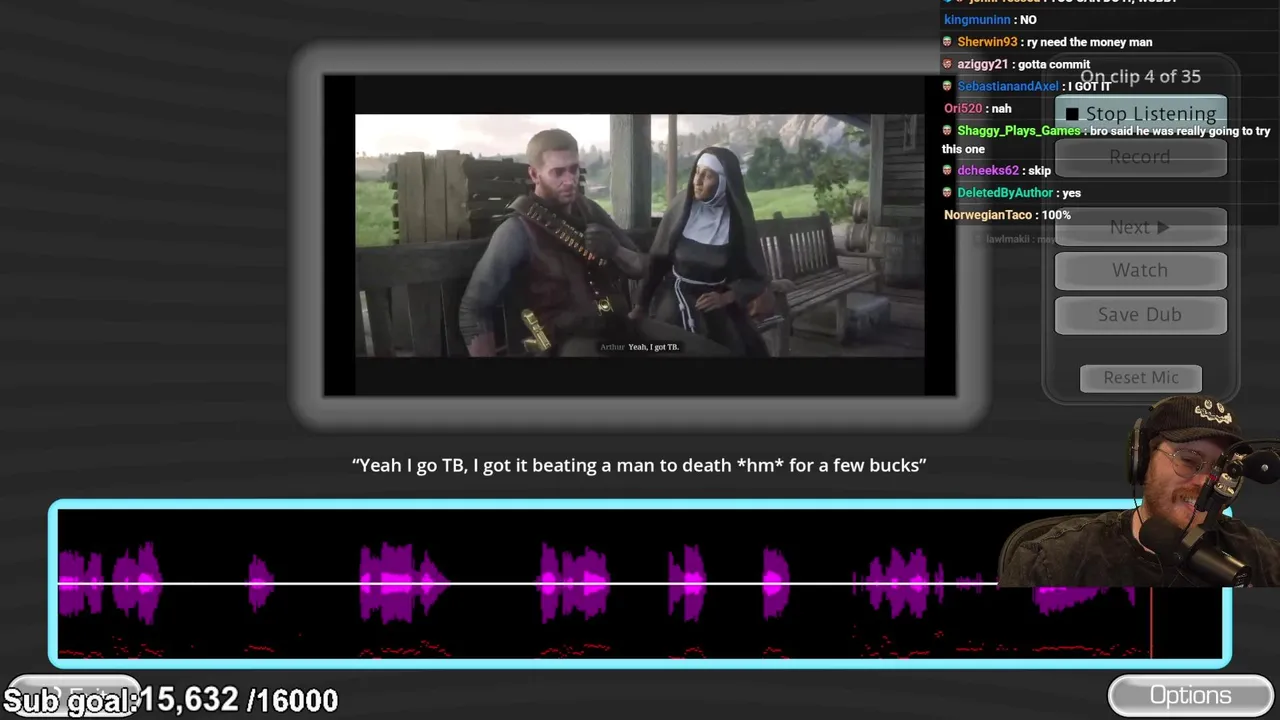This screenshot has width=1280, height=720.
Task: Click the Stop Listening button
Action: click(1140, 114)
